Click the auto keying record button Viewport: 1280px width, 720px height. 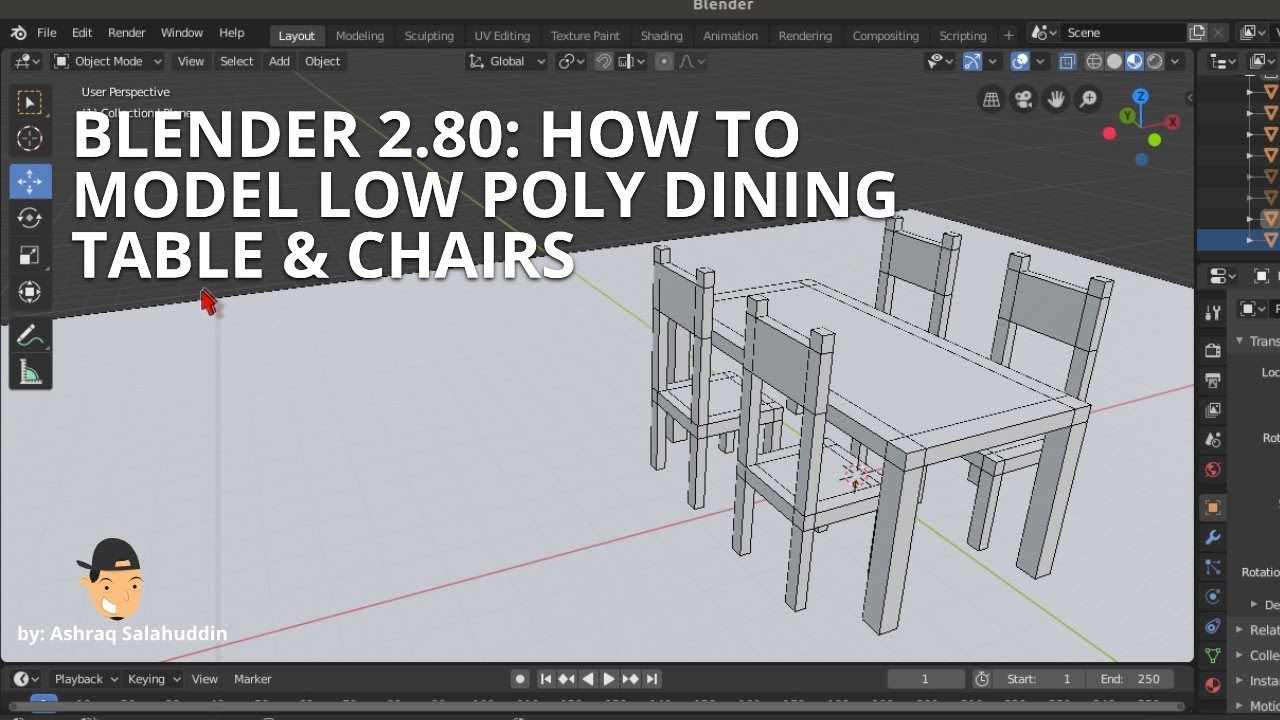[520, 679]
